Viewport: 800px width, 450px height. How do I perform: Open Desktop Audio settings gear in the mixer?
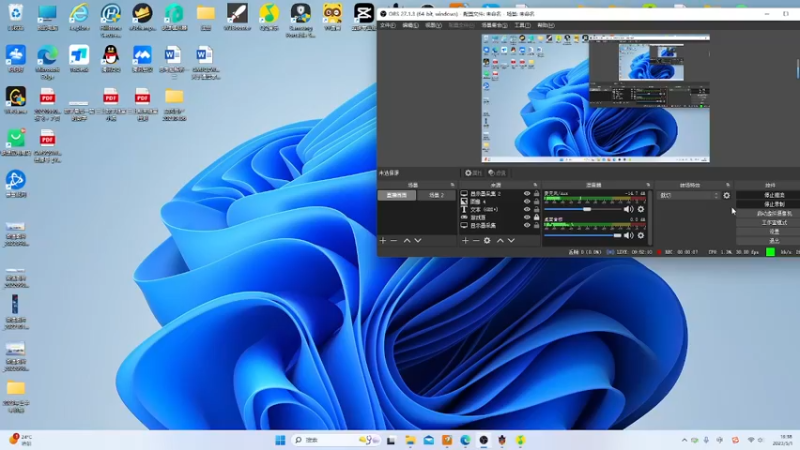click(641, 235)
